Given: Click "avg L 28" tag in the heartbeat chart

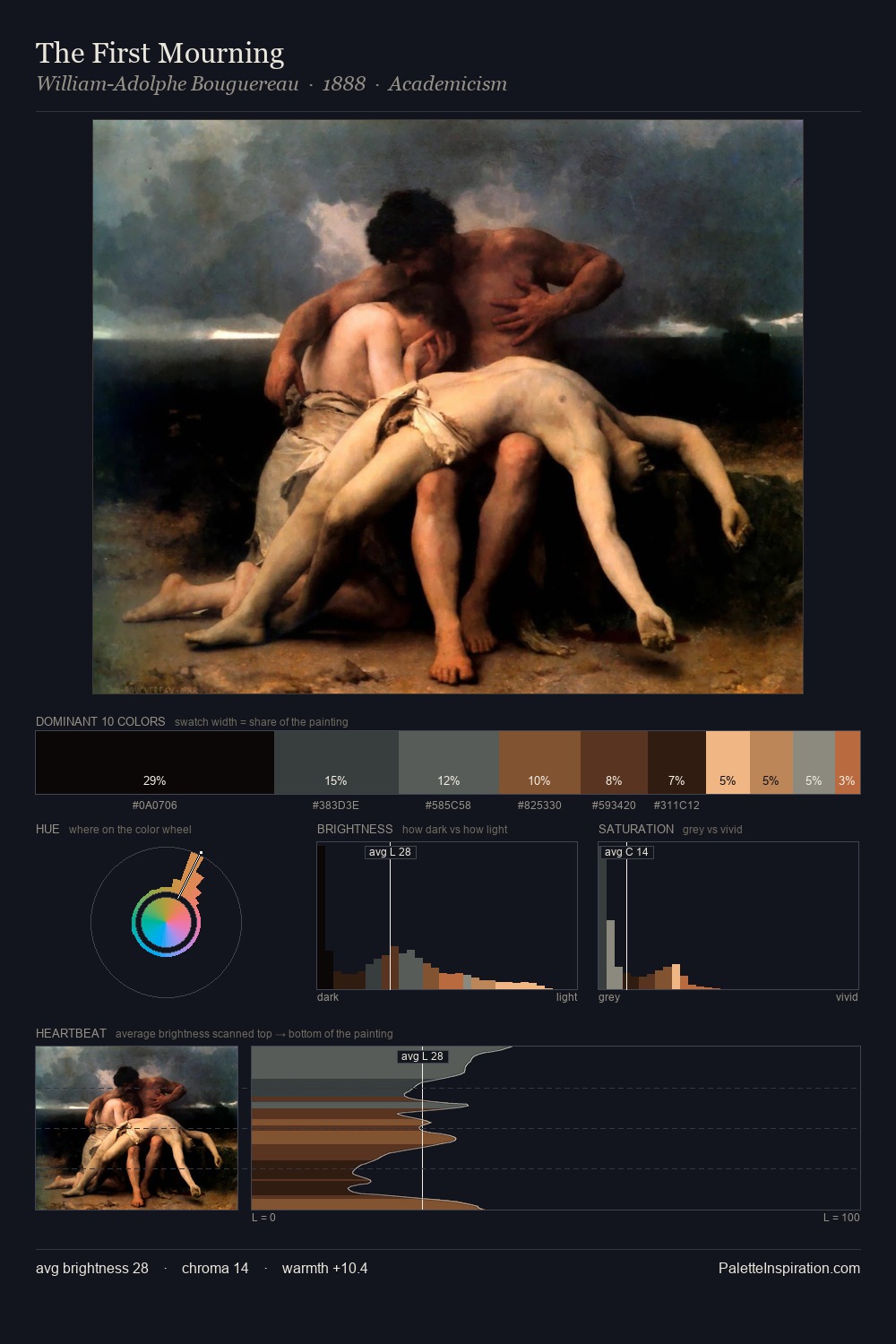Looking at the screenshot, I should pos(422,1056).
